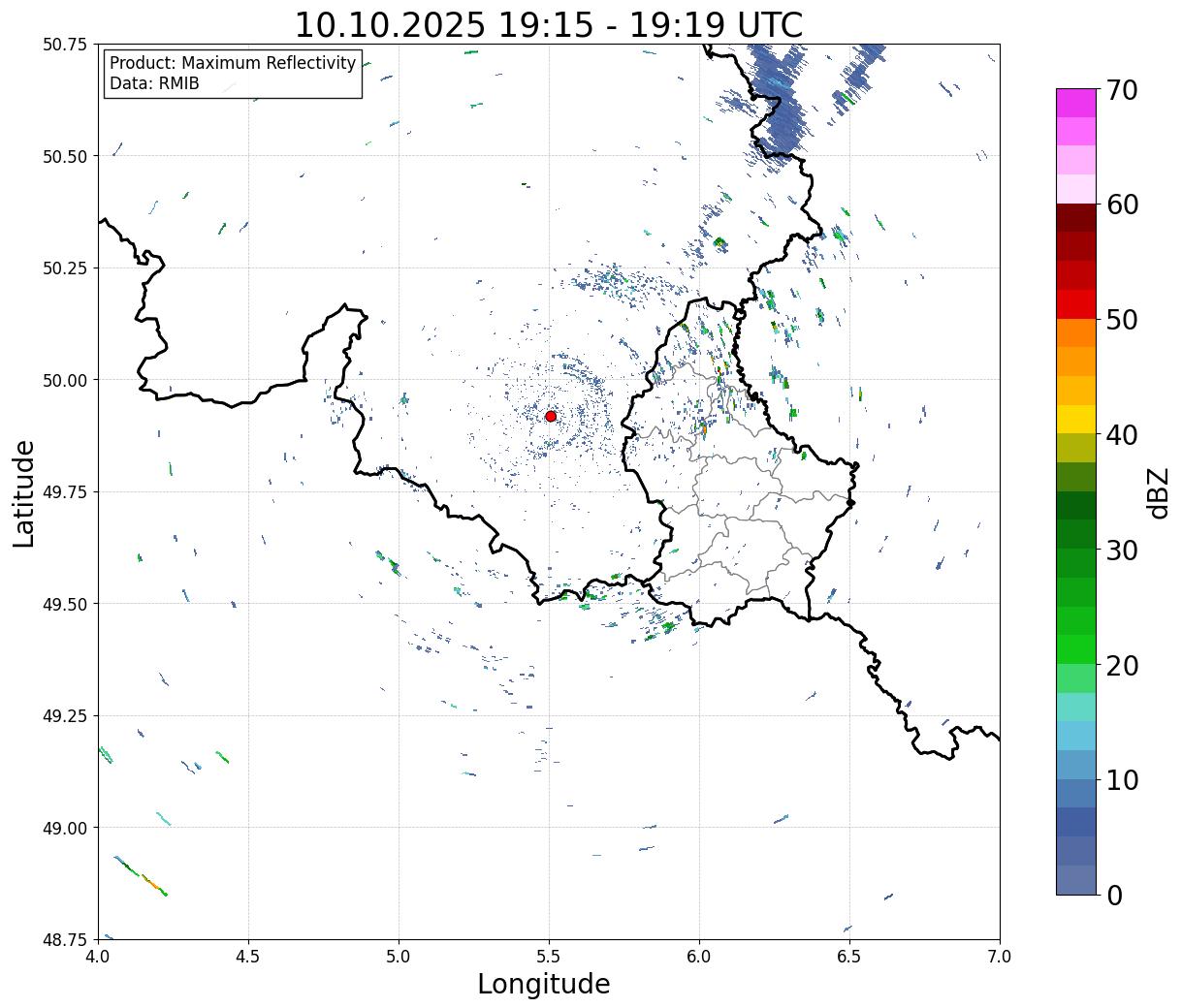The width and height of the screenshot is (1182, 1008).
Task: Click the orange colorbar swatch just below 50
Action: [1076, 332]
